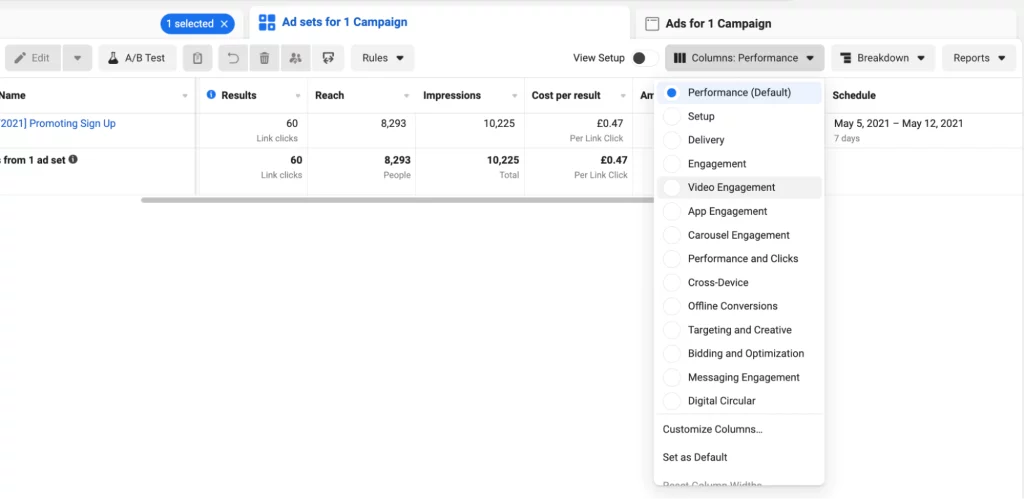
Task: Open the Cost per result column arrow
Action: (623, 96)
